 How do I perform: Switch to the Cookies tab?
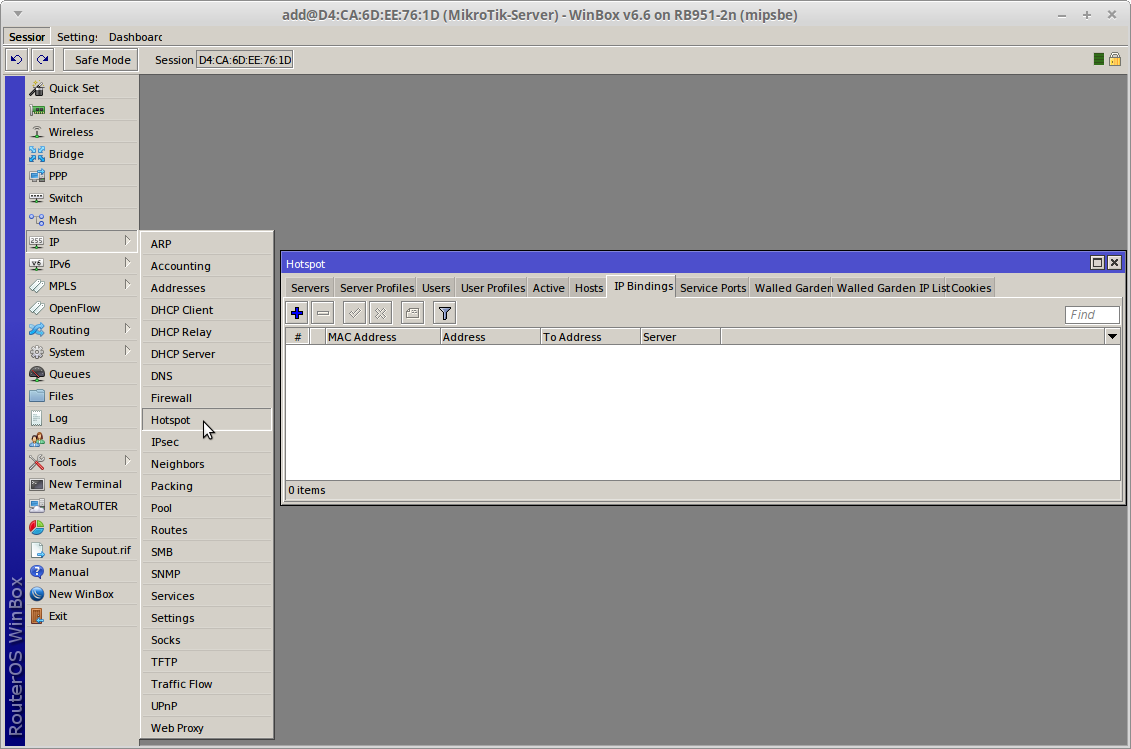click(x=971, y=288)
